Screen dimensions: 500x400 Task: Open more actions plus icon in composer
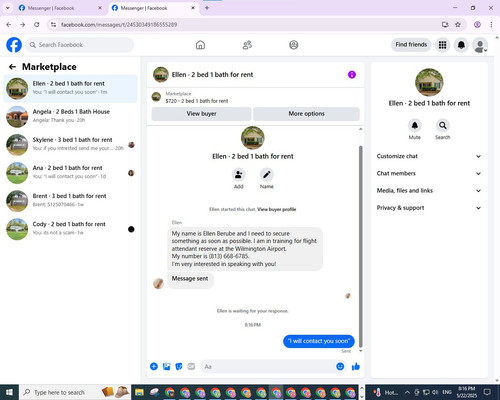[154, 367]
